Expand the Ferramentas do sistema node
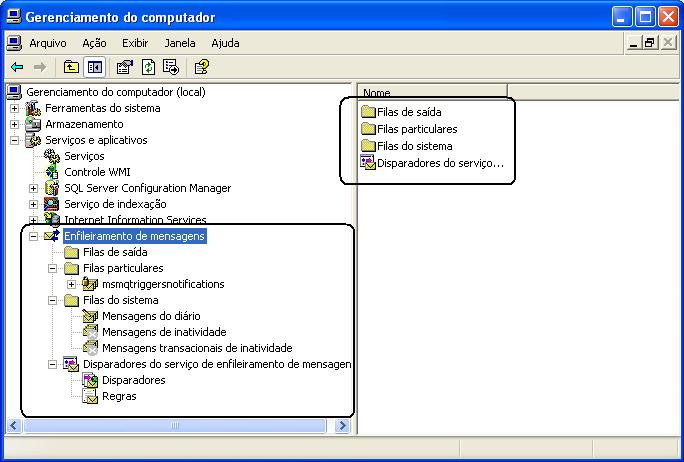Image resolution: width=684 pixels, height=462 pixels. point(15,108)
